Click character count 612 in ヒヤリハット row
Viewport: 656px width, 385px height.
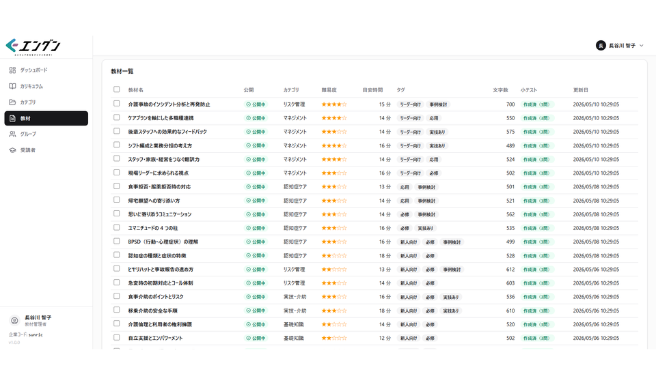coord(510,270)
